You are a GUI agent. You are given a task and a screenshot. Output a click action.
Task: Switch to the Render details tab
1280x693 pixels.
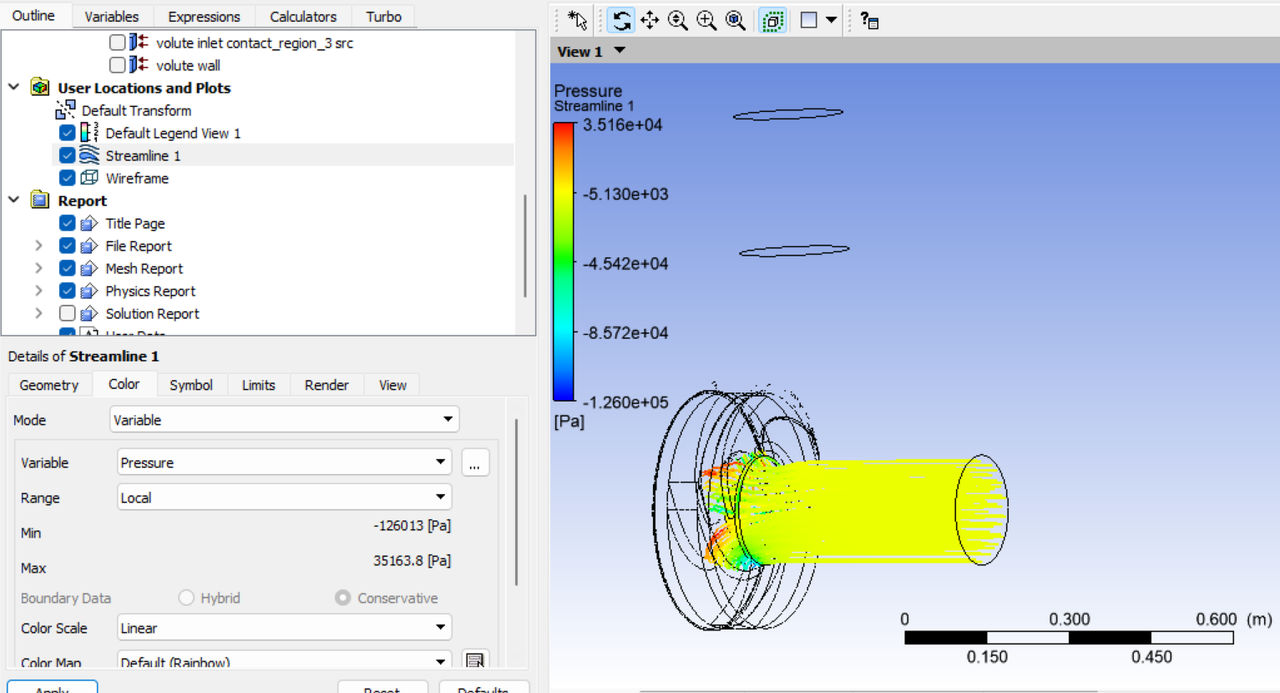pos(327,385)
